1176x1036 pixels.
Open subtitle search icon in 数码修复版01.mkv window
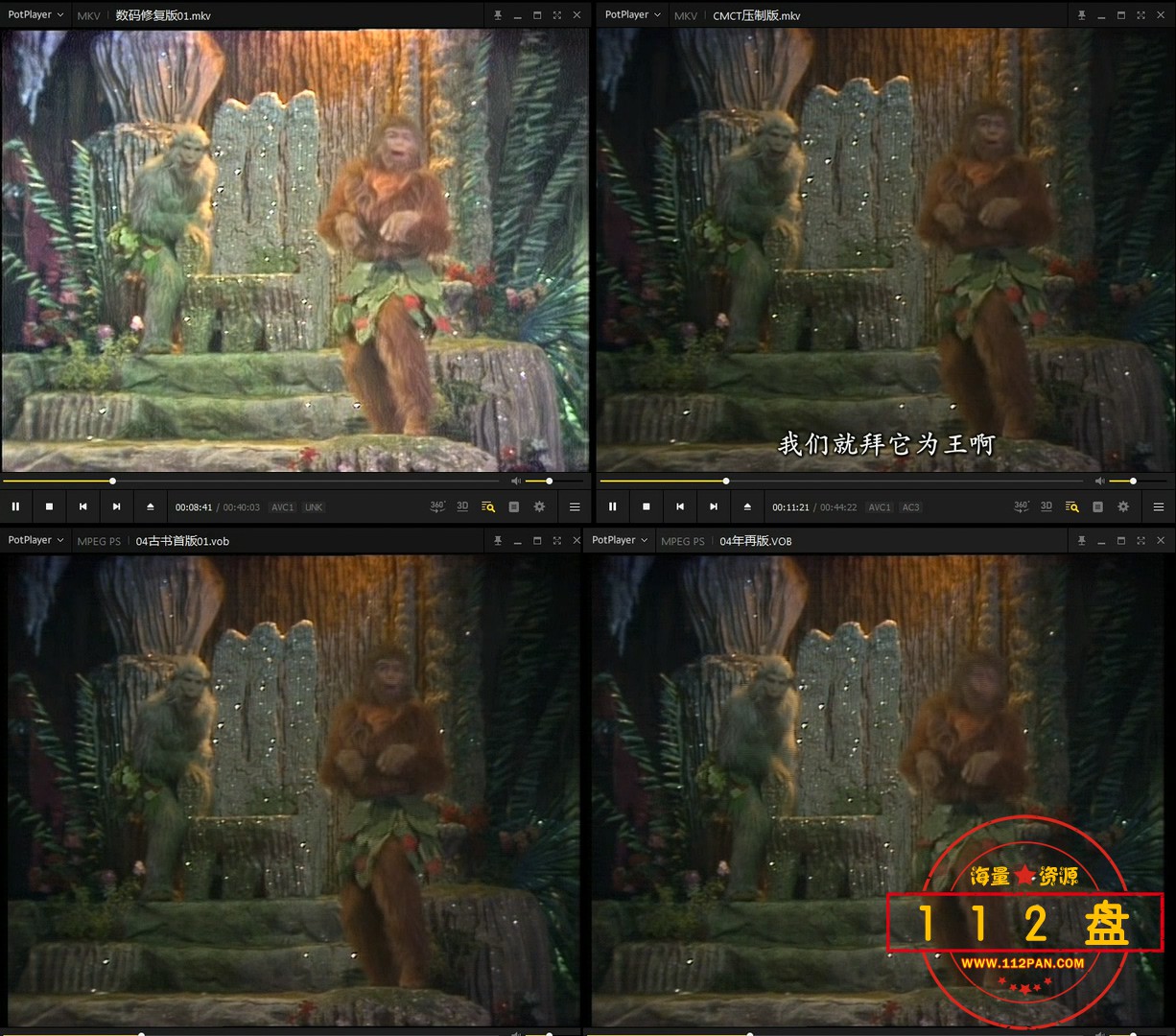click(x=488, y=506)
